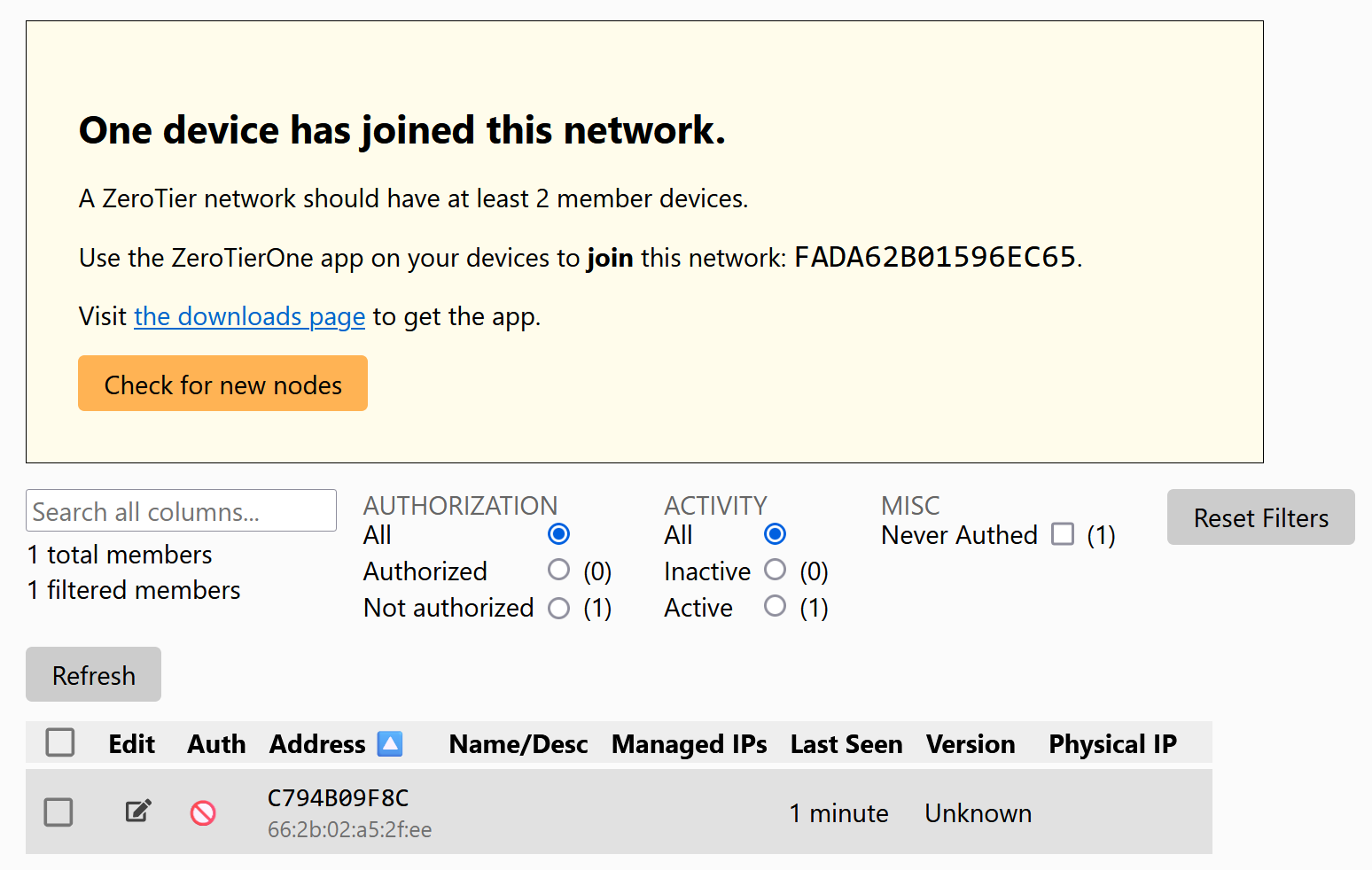Click Check for new nodes button

pos(222,384)
